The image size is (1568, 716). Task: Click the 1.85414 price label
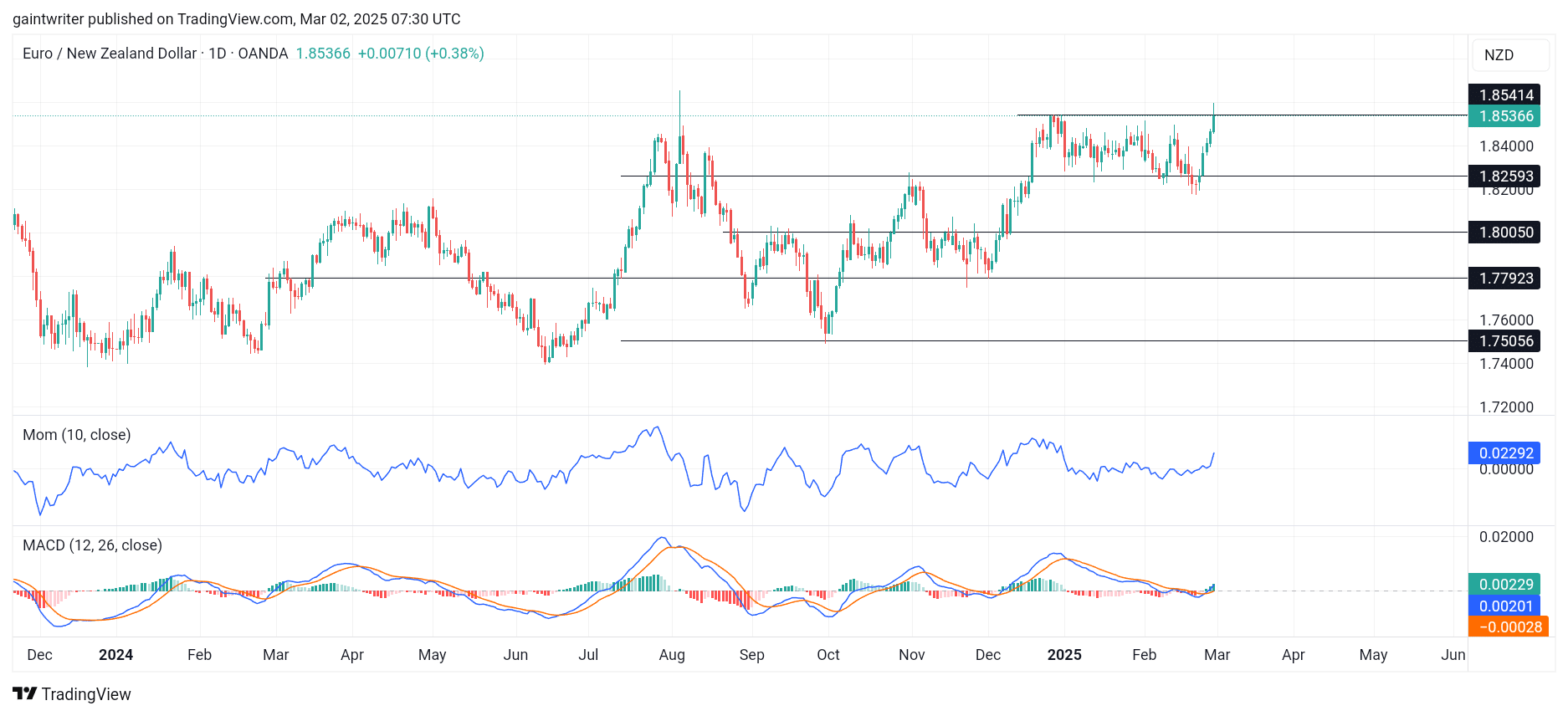click(x=1505, y=95)
